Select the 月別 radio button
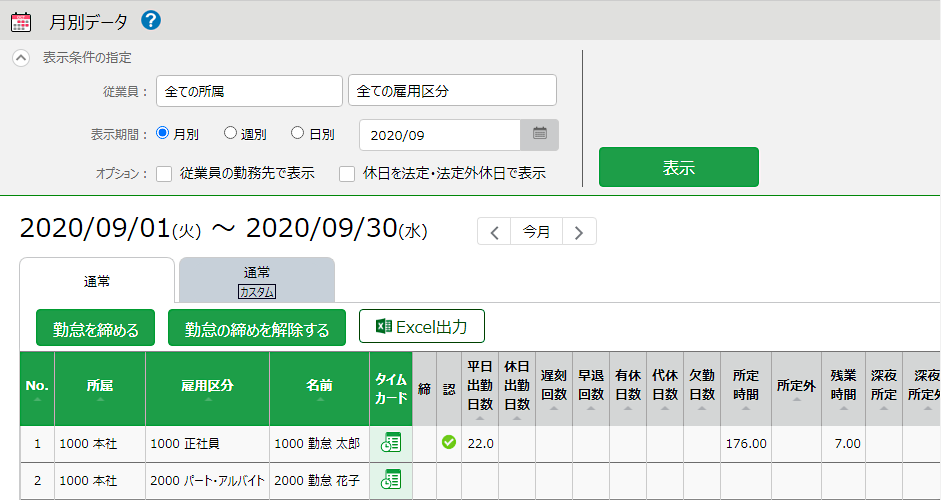941x500 pixels. [162, 133]
